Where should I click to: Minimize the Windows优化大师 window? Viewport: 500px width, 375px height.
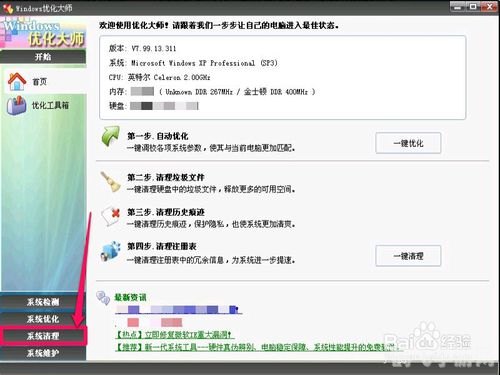click(x=458, y=7)
